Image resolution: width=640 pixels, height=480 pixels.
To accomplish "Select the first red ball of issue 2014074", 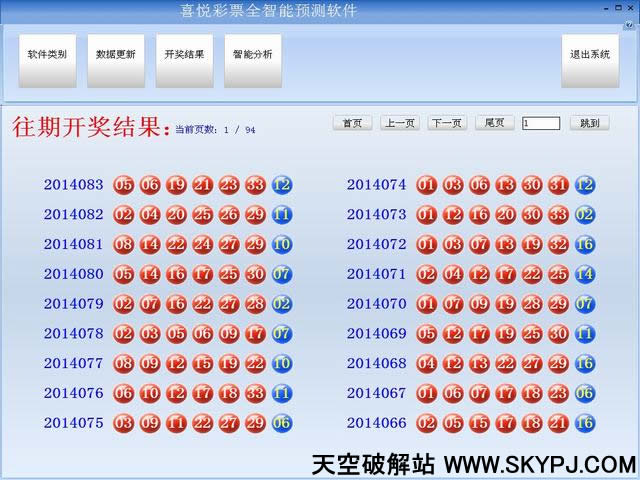I will pyautogui.click(x=427, y=185).
